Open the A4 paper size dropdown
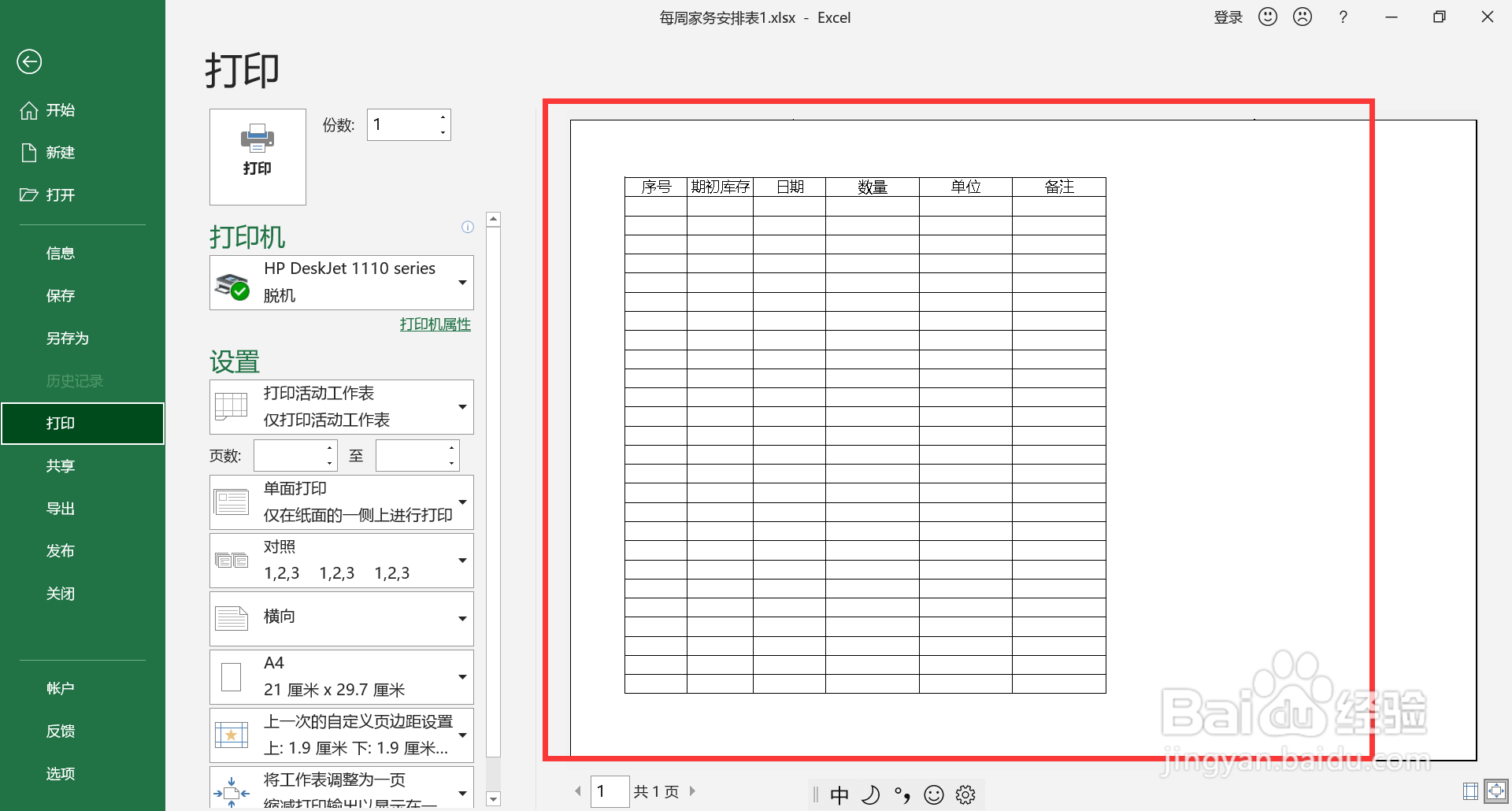The image size is (1512, 811). (463, 676)
